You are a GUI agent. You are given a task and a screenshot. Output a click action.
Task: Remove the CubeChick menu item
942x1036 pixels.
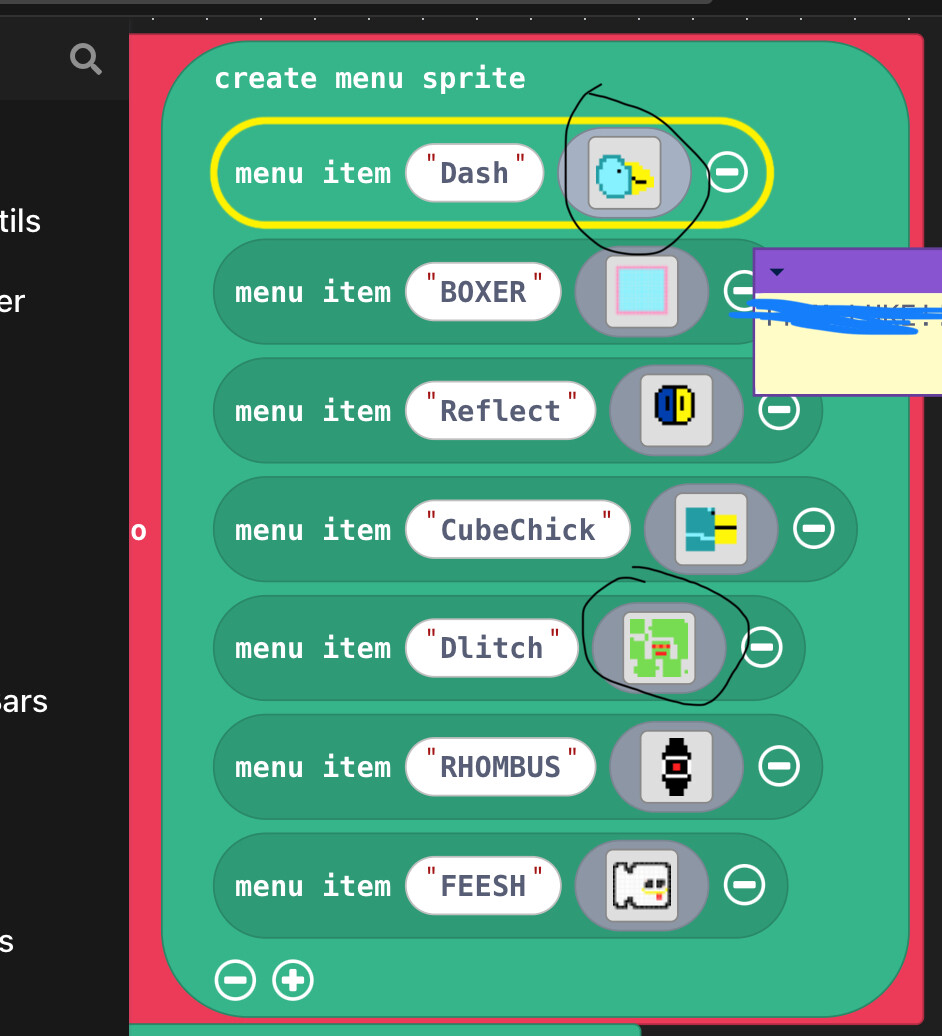pos(813,529)
